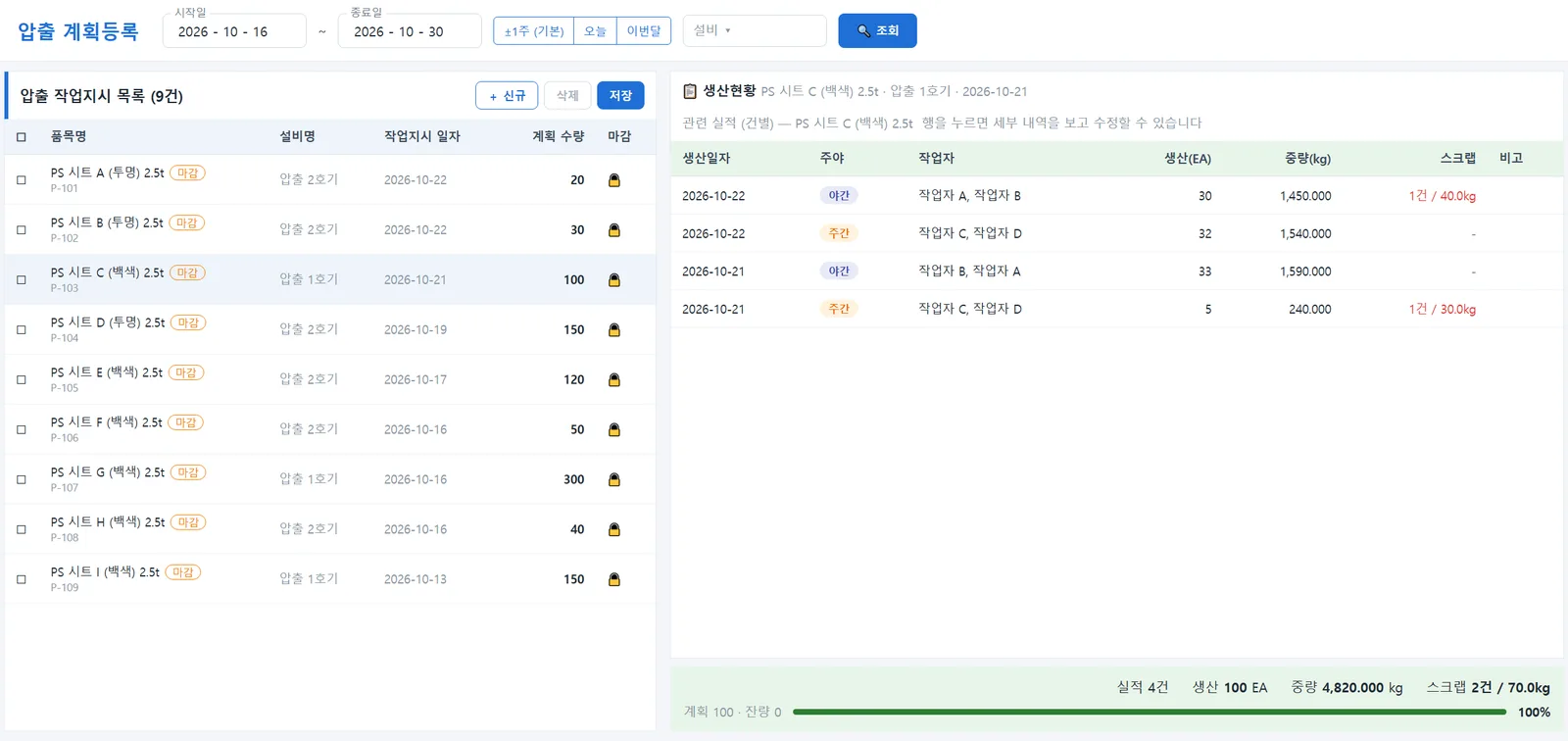Click the lock icon for PS 시트 F row

tap(614, 429)
